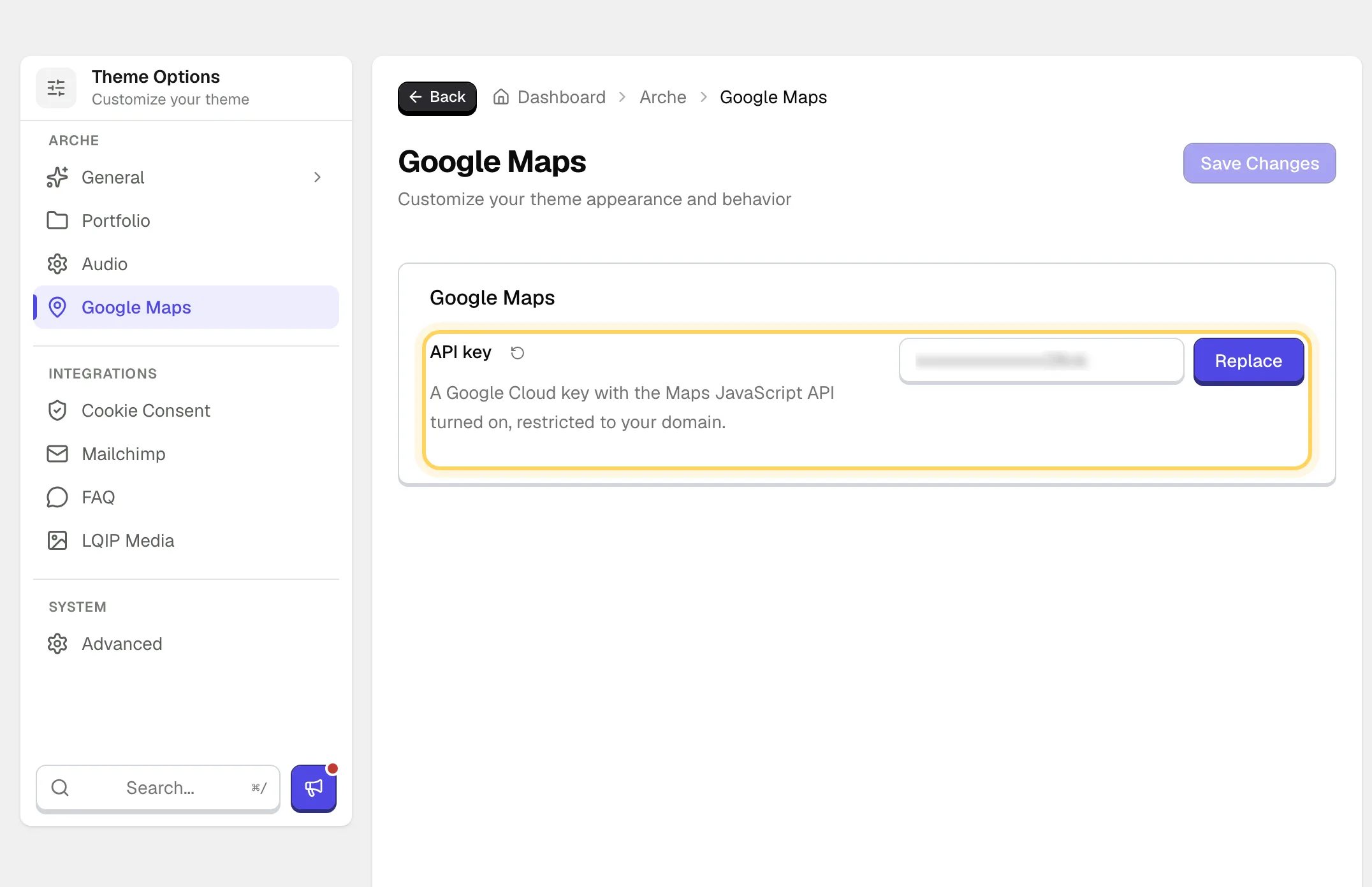This screenshot has height=887, width=1372.
Task: Open the Portfolio settings page
Action: pyautogui.click(x=186, y=220)
